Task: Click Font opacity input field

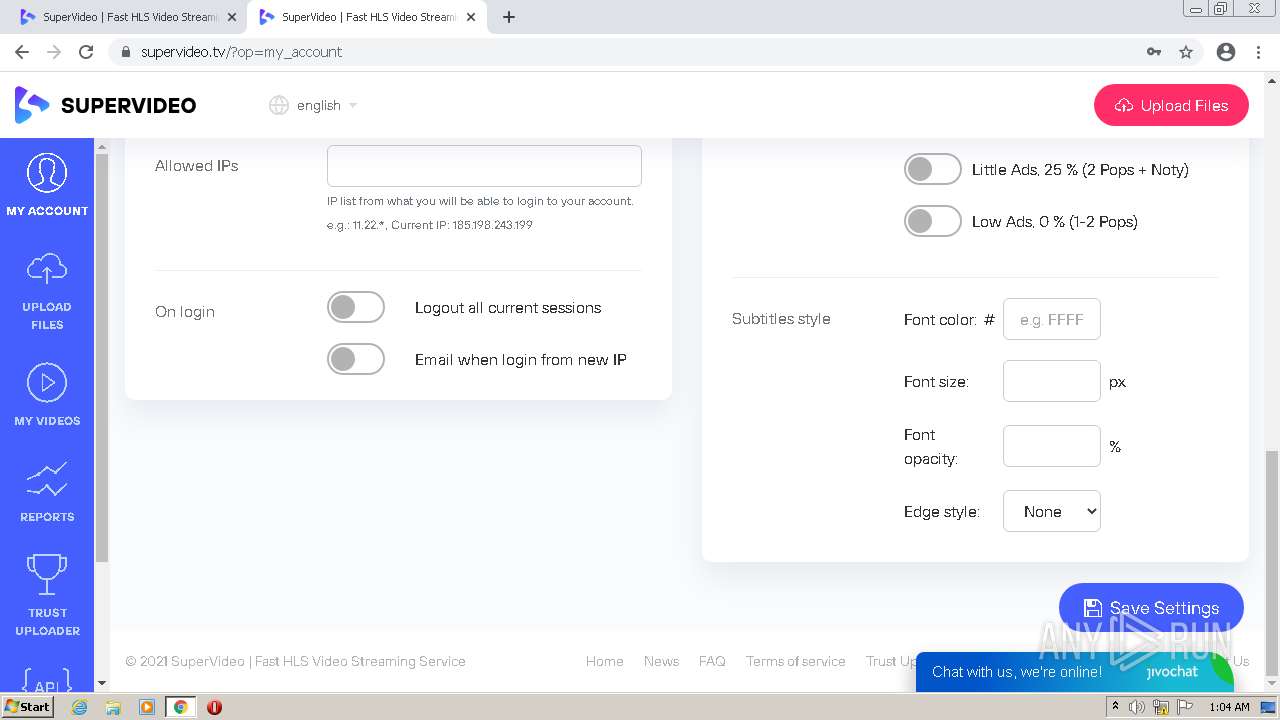Action: point(1051,446)
